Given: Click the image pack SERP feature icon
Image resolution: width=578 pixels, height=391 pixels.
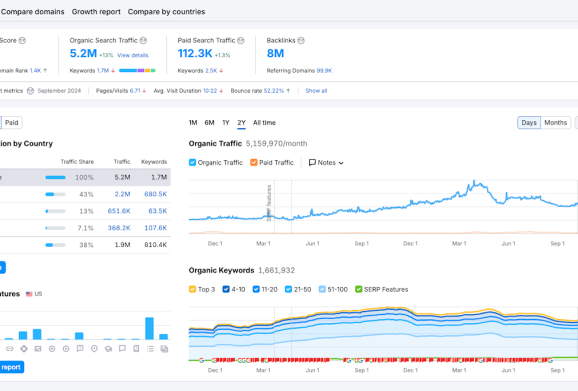Looking at the screenshot, I should click(38, 349).
